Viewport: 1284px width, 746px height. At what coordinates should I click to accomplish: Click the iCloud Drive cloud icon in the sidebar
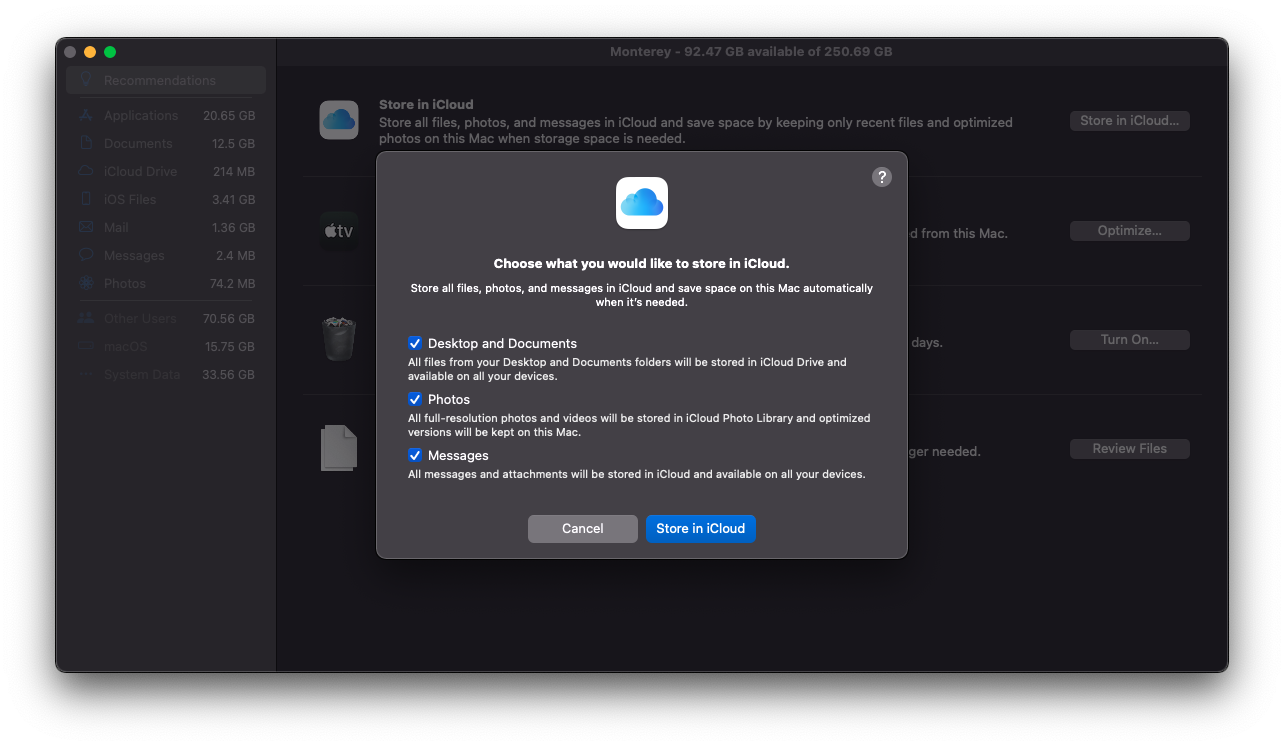coord(86,171)
